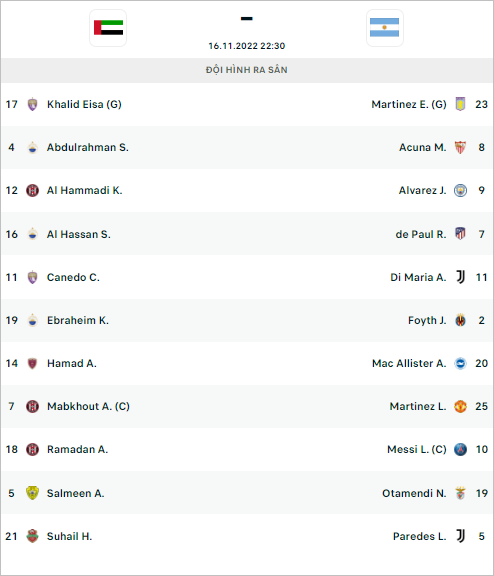Click Manchester City crest next to Alvarez J.
494x576 pixels.
tap(460, 190)
